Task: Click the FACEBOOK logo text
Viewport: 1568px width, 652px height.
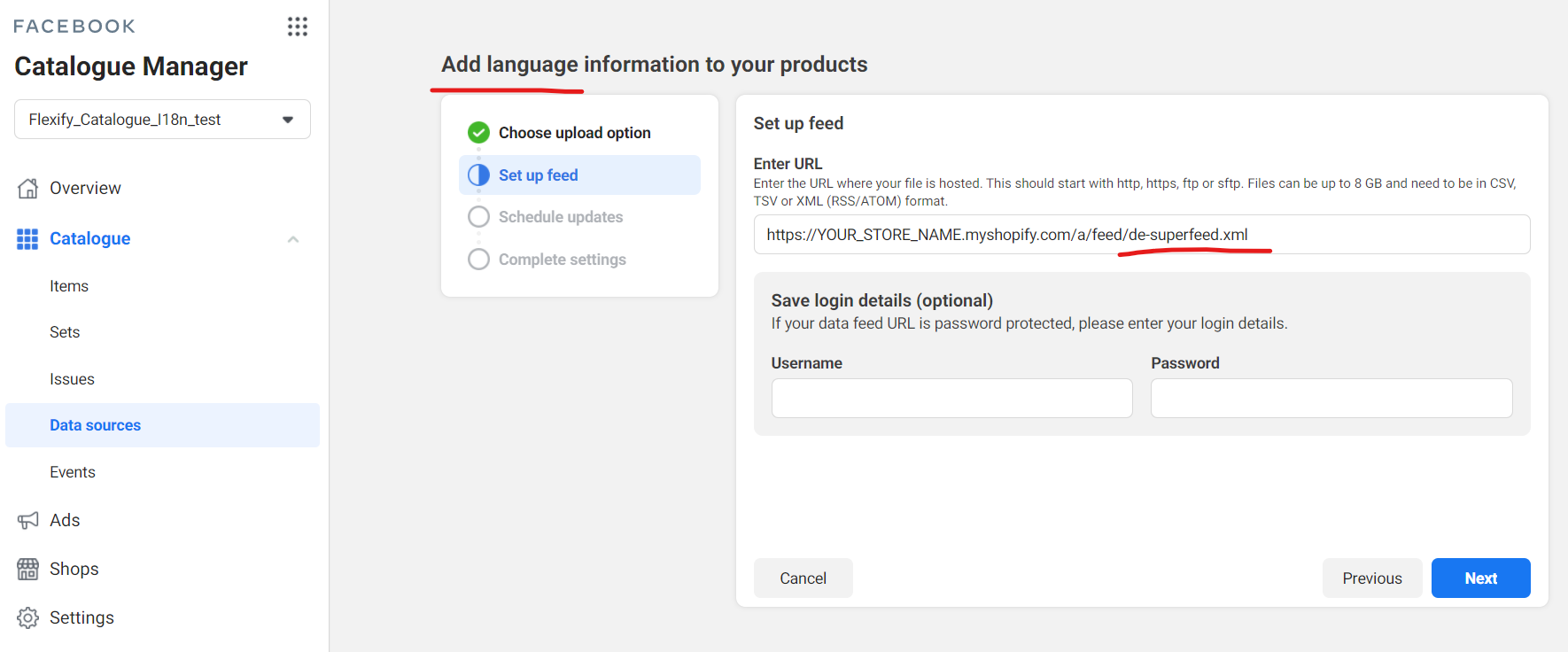Action: [74, 27]
